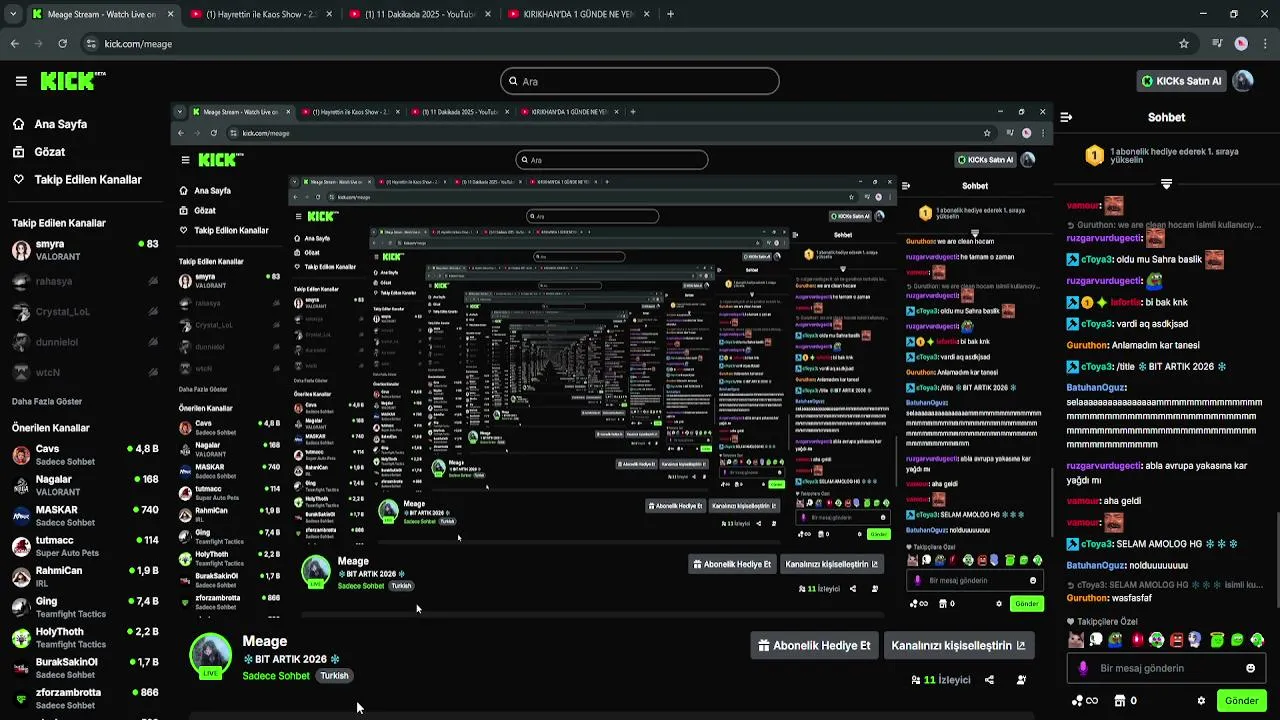Screen dimensions: 1280x720
Task: Click the MASKAR channel avatar
Action: (x=21, y=516)
